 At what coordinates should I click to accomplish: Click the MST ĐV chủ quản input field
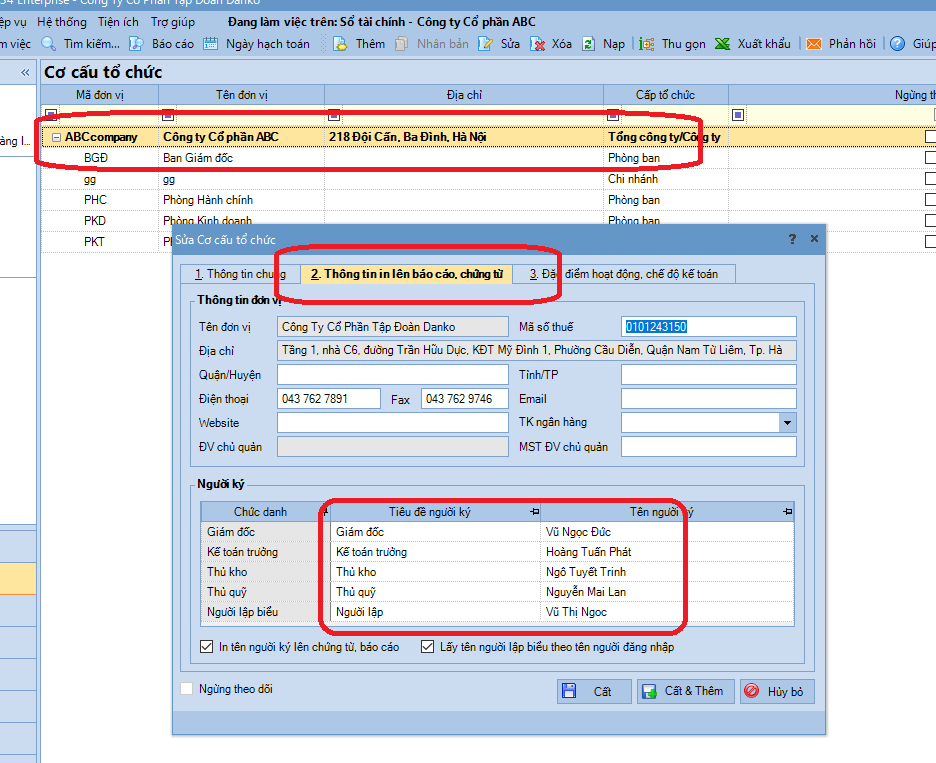[709, 447]
